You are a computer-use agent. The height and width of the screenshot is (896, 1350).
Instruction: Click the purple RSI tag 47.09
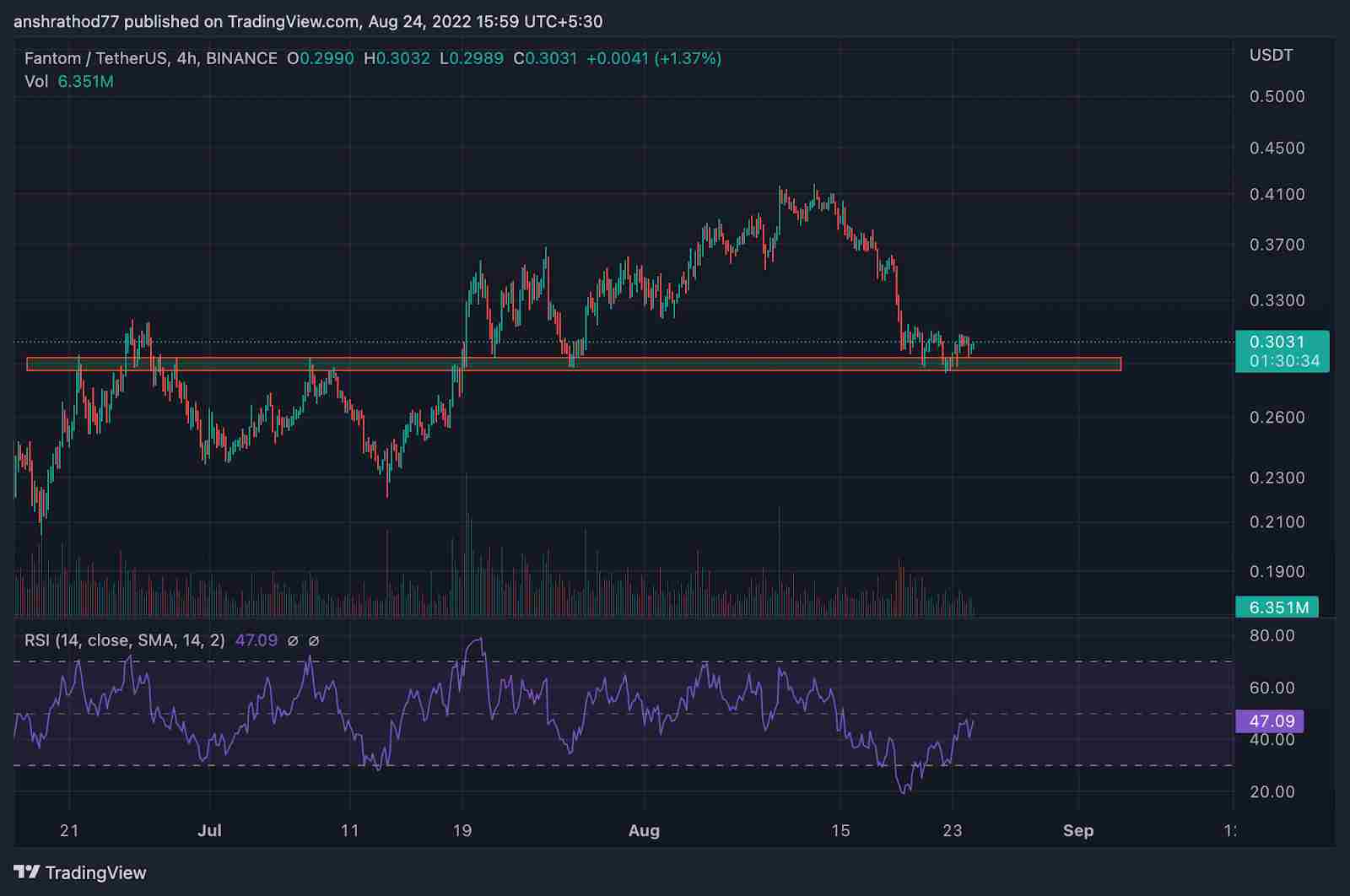(x=1270, y=721)
